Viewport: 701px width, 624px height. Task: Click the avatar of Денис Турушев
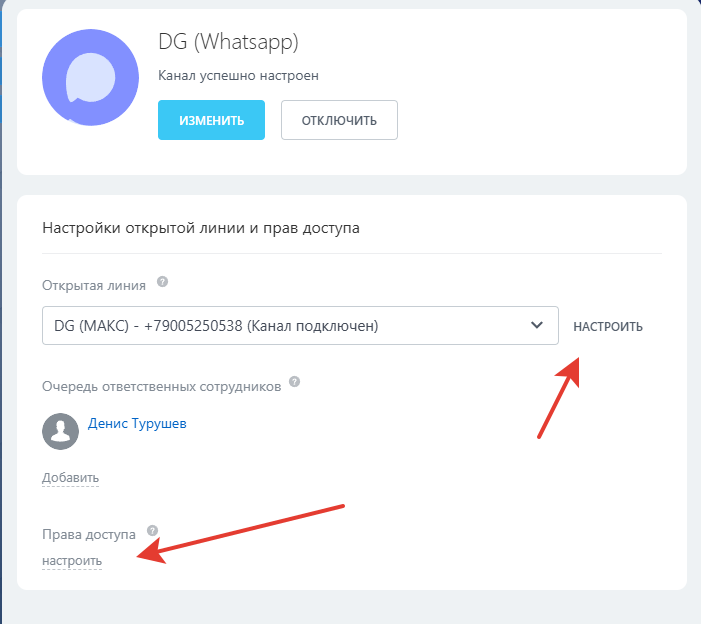point(60,431)
